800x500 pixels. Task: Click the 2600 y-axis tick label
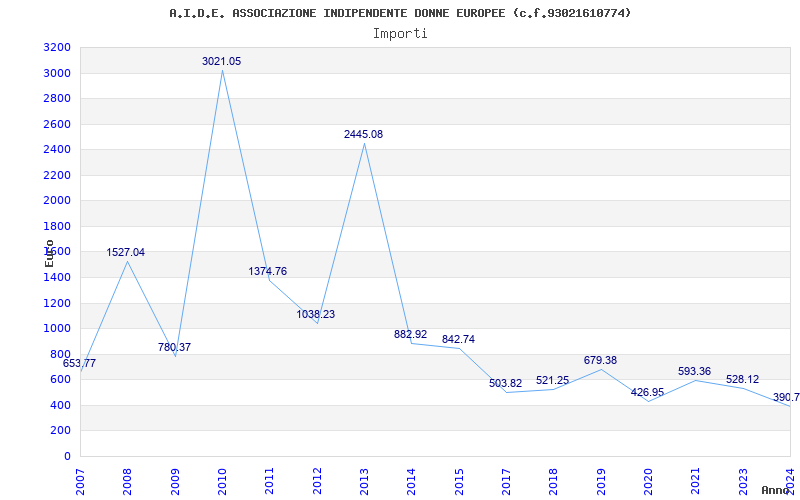[x=58, y=124]
